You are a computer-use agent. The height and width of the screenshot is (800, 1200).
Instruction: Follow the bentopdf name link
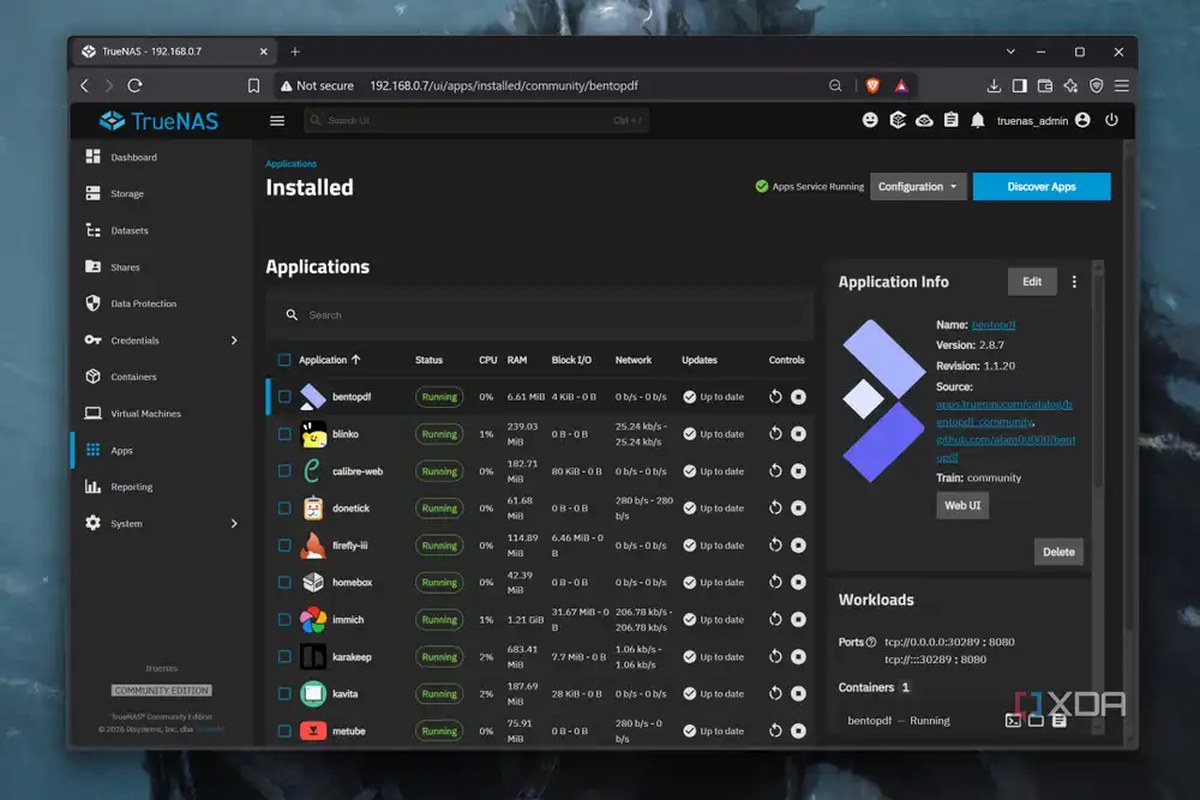point(994,325)
